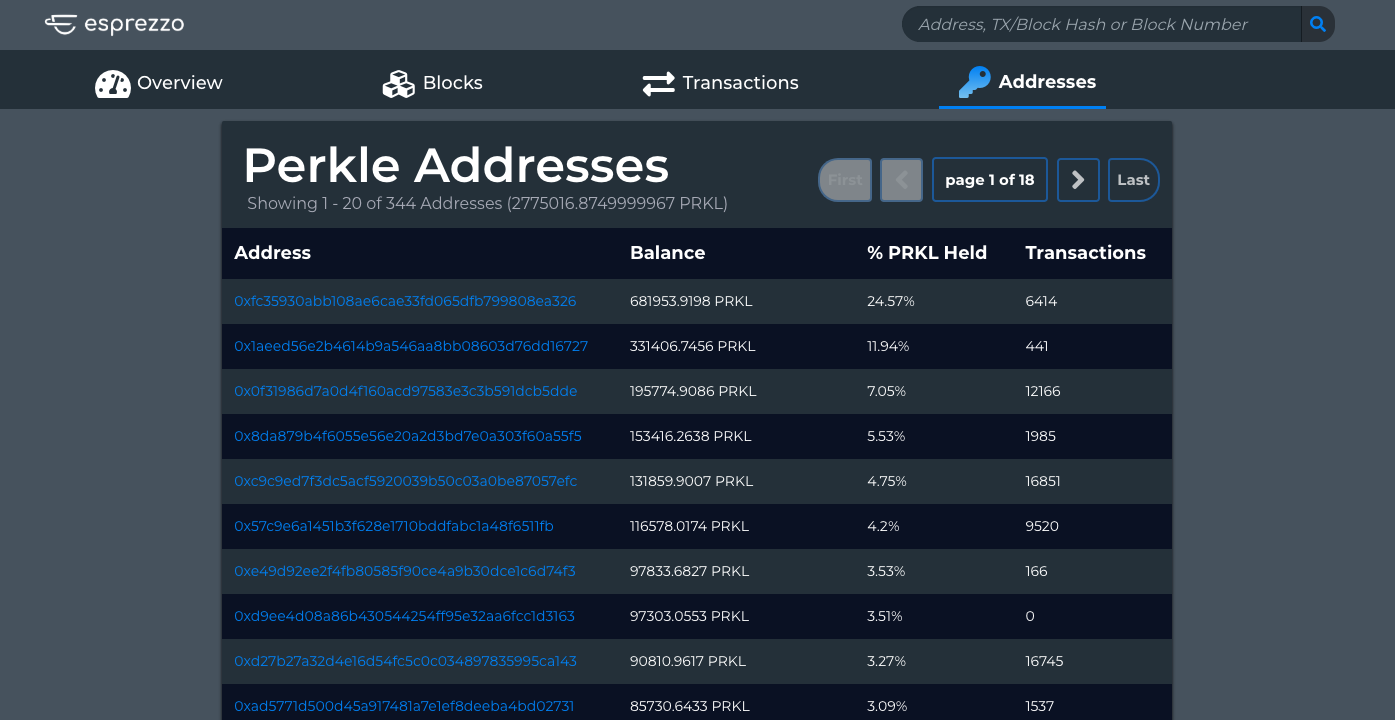Click the 5.53% held value
The image size is (1395, 720).
[x=886, y=436]
